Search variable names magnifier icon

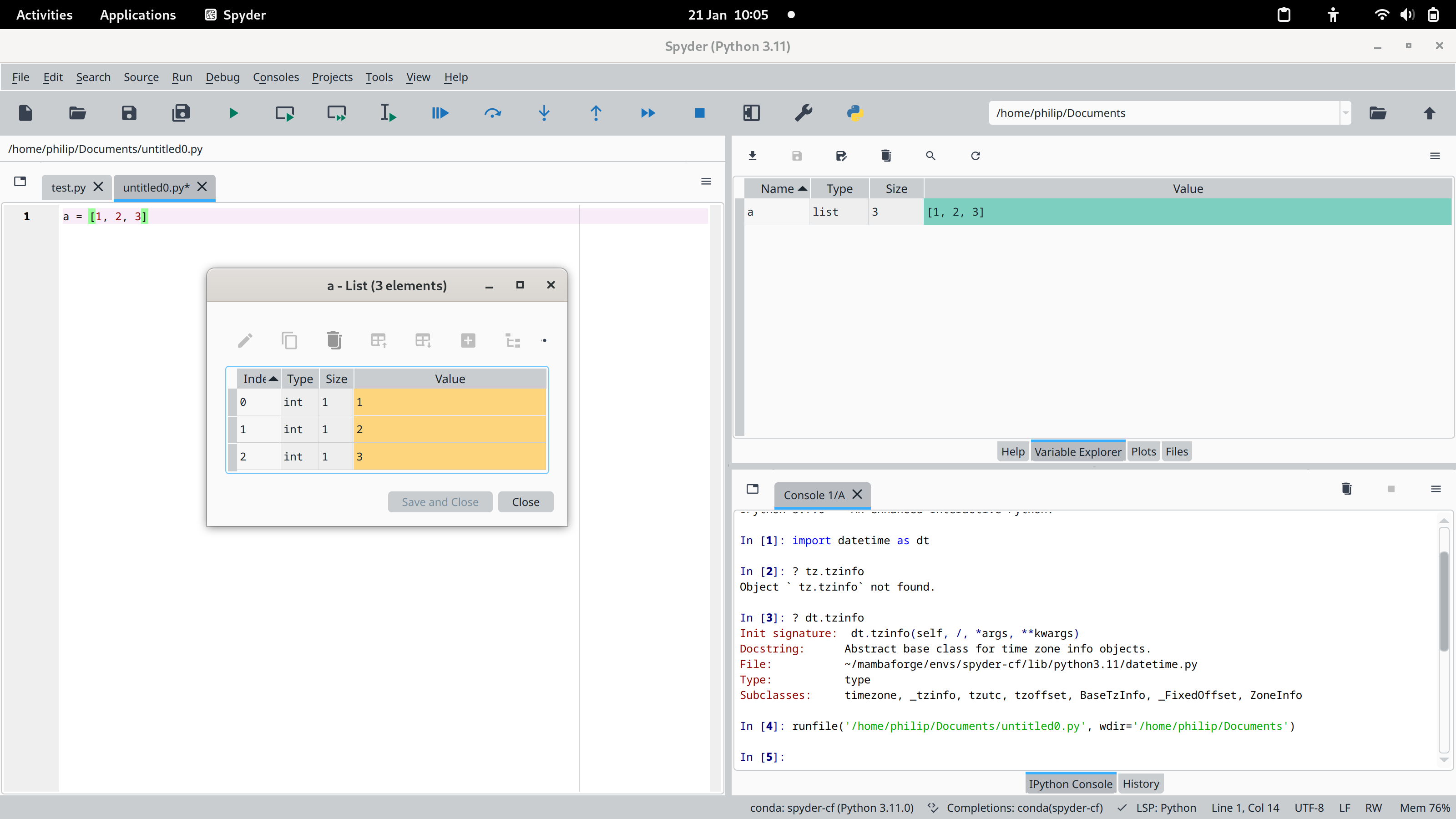(x=930, y=156)
